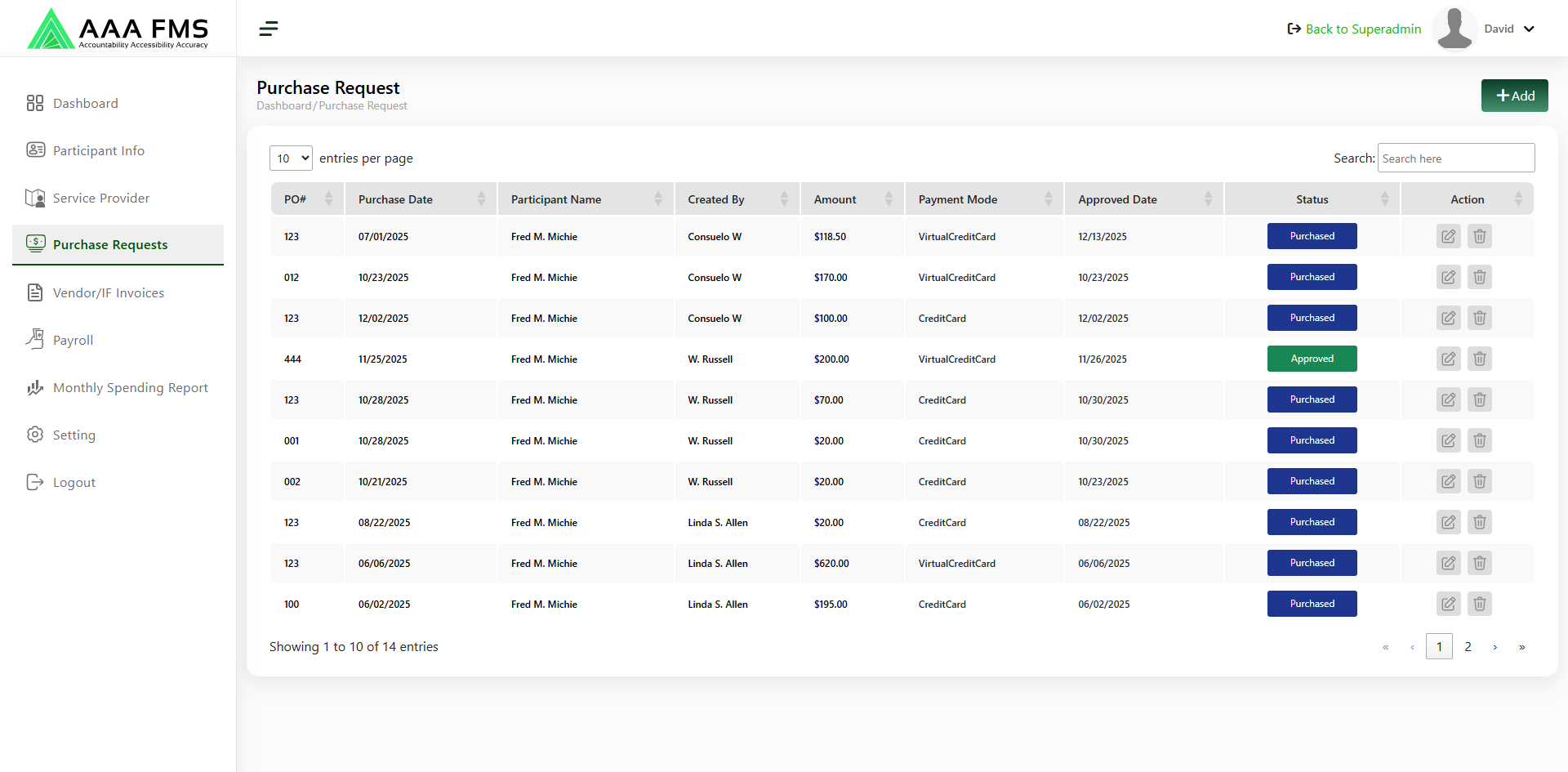1568x772 pixels.
Task: Open Participant Info in the sidebar
Action: [x=98, y=151]
